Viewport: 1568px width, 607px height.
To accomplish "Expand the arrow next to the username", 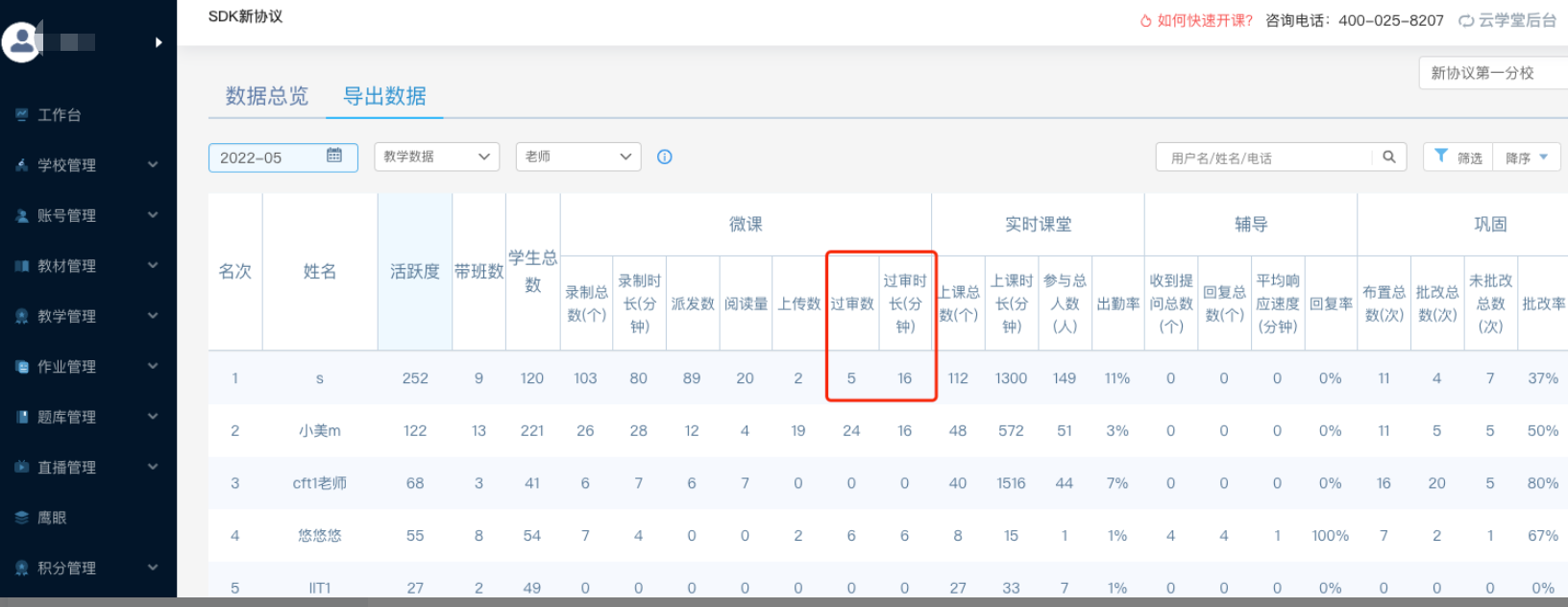I will (159, 42).
